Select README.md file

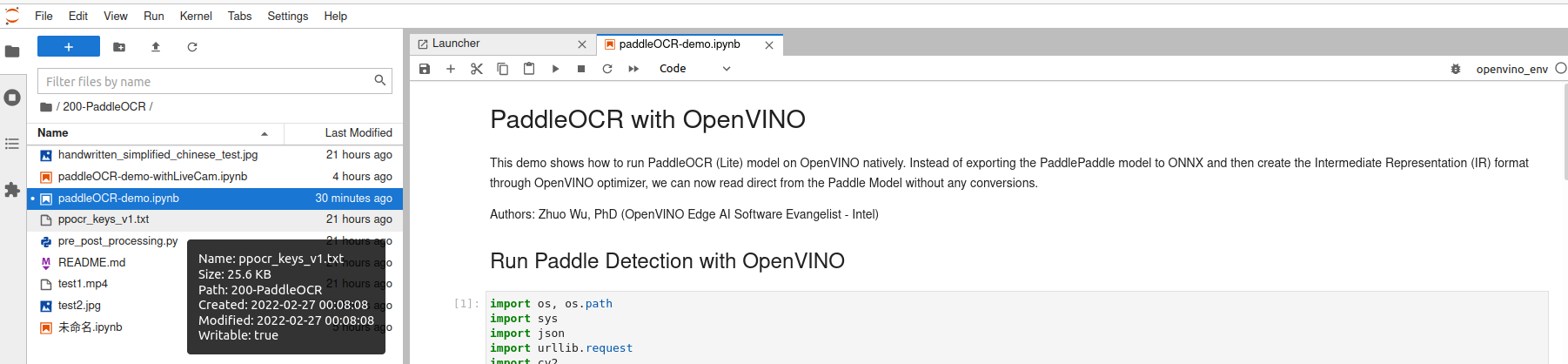pos(91,263)
